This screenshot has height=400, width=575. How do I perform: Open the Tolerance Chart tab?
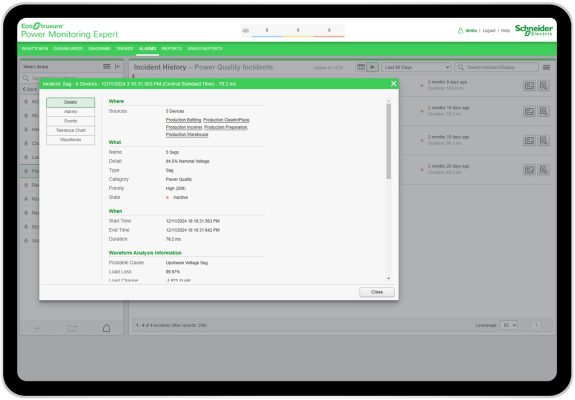pos(70,130)
